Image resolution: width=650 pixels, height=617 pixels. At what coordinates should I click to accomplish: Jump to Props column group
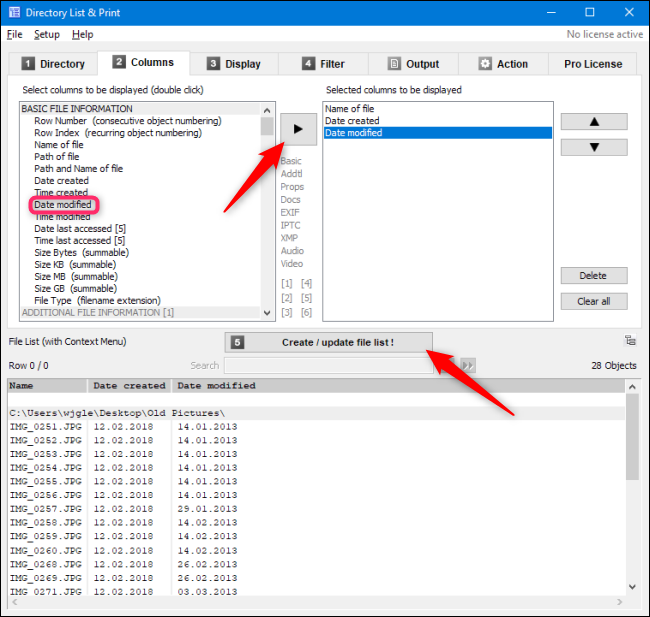pos(292,187)
